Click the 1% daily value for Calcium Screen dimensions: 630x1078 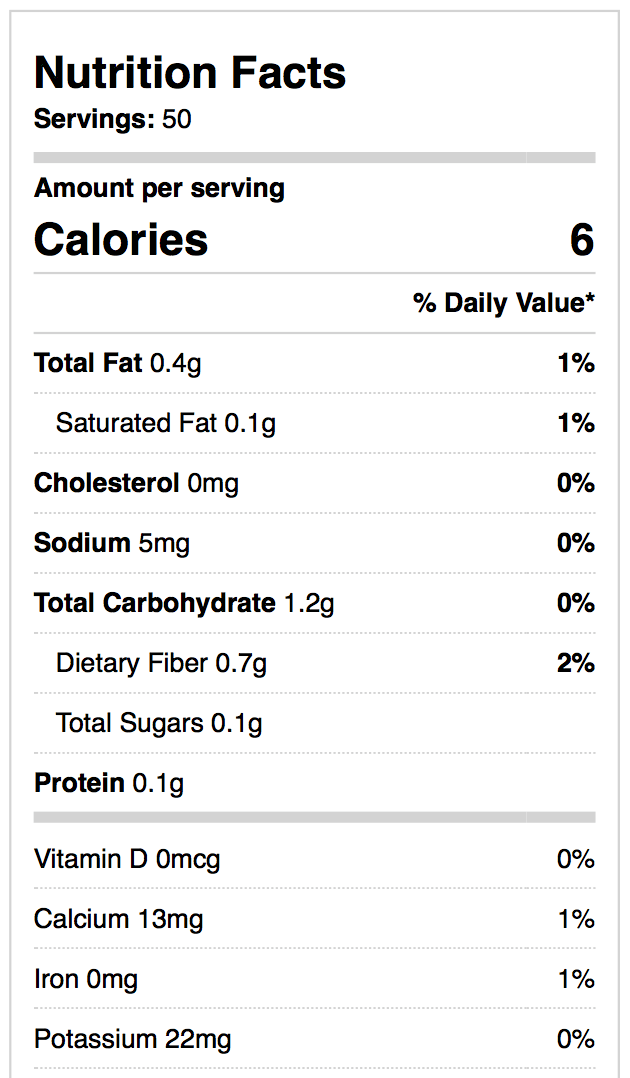coord(576,919)
